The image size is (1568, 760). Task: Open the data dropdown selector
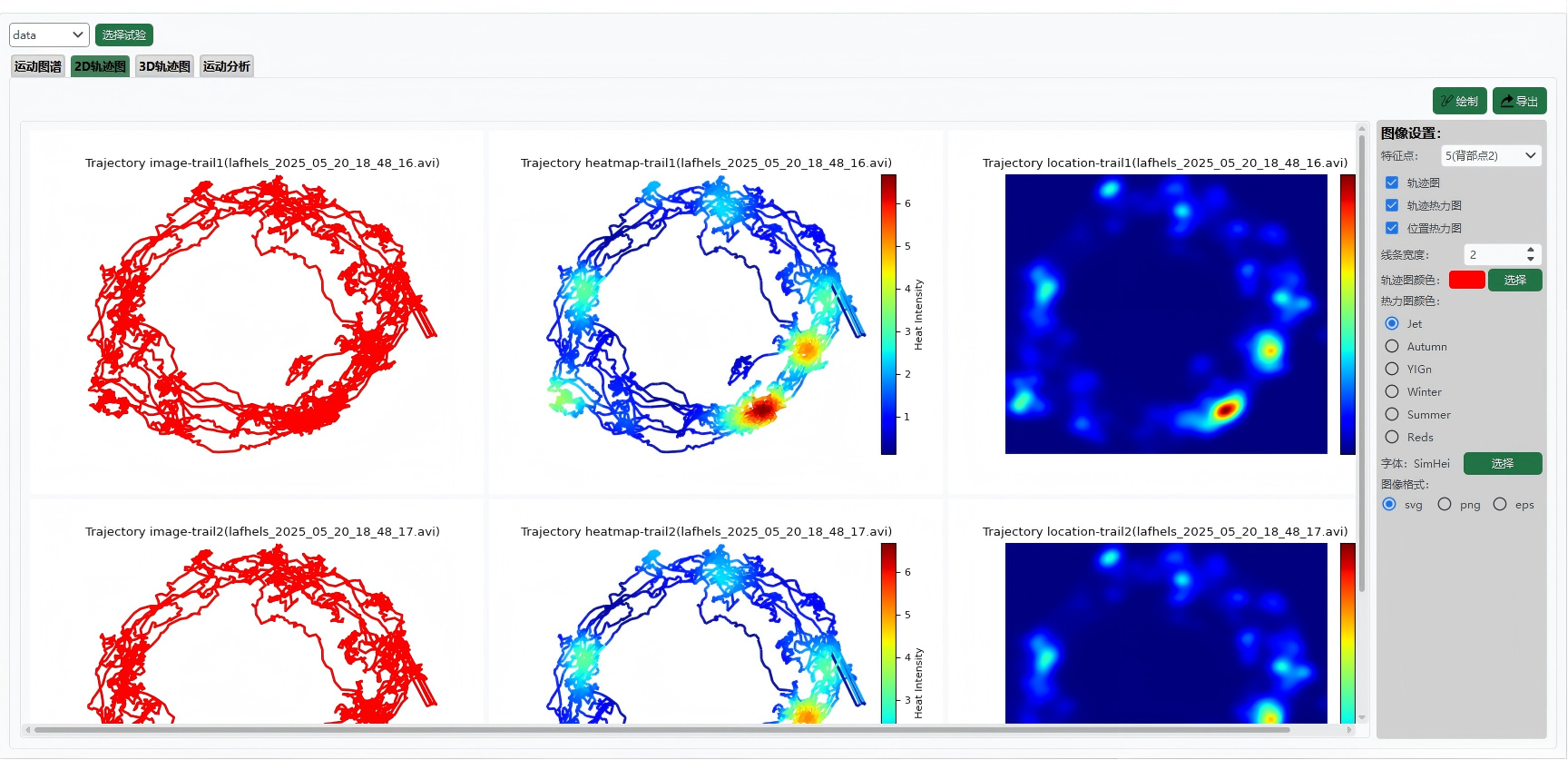49,35
